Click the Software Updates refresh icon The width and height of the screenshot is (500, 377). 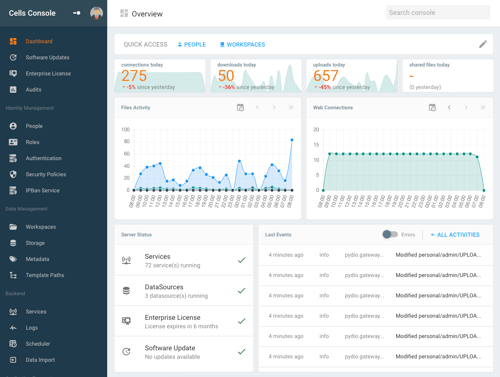[x=13, y=57]
